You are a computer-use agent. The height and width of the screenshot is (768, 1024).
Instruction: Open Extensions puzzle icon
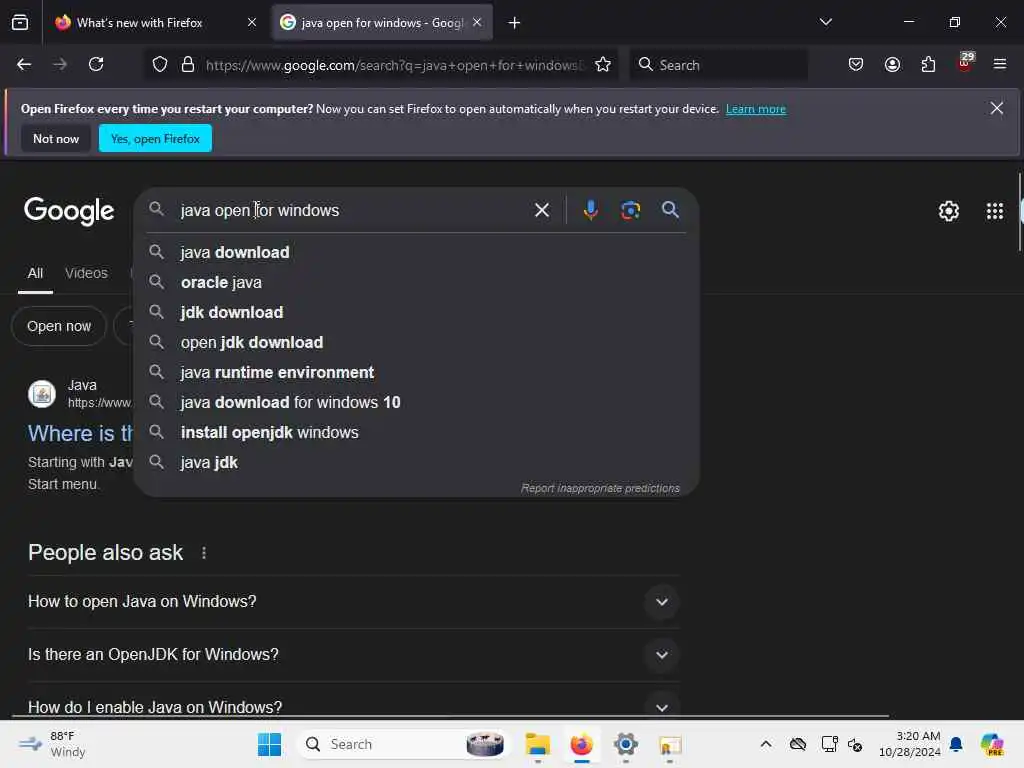click(928, 65)
